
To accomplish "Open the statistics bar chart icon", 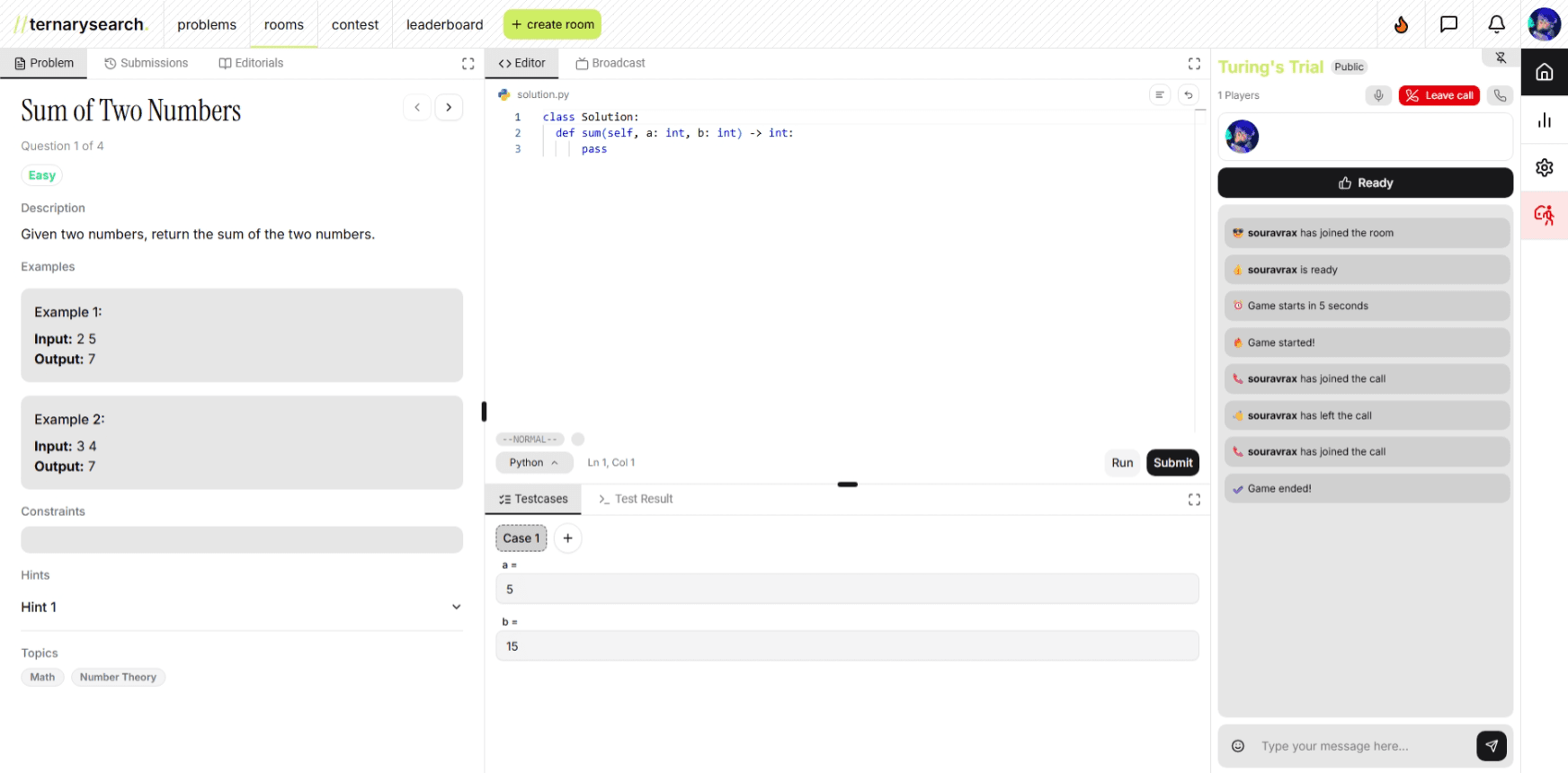I will [1544, 120].
